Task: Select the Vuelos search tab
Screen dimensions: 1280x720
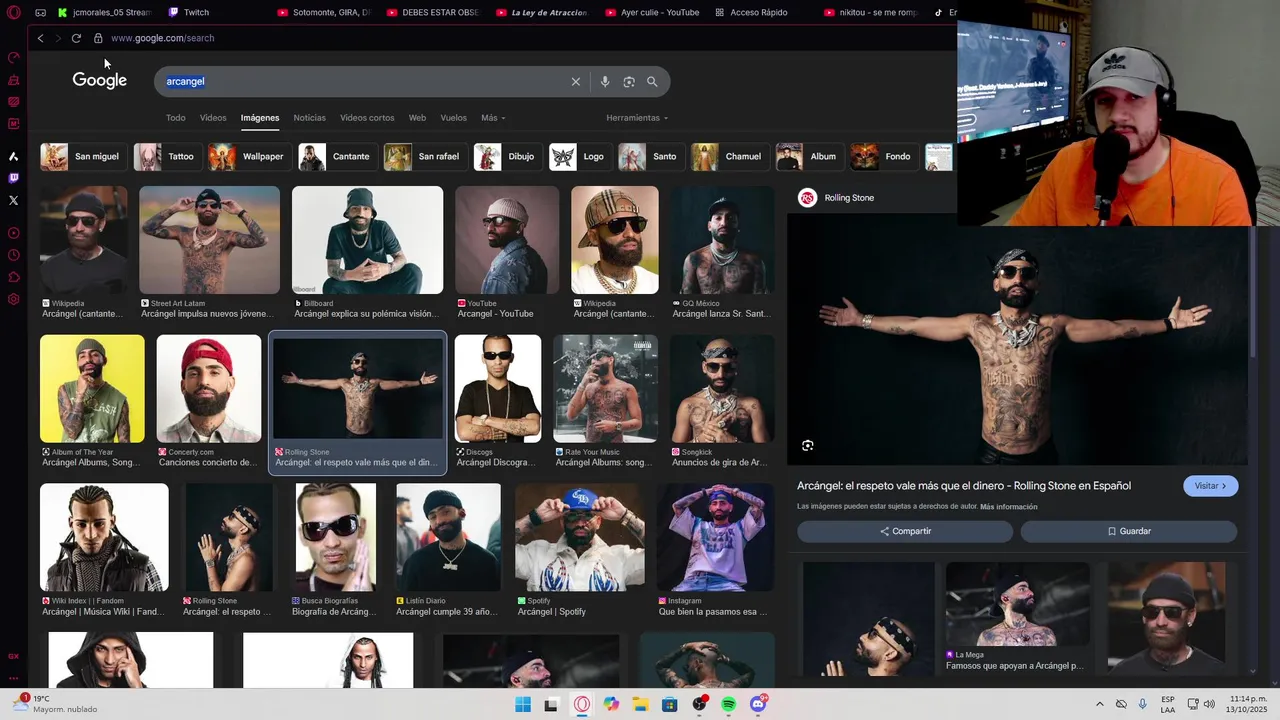Action: point(454,118)
